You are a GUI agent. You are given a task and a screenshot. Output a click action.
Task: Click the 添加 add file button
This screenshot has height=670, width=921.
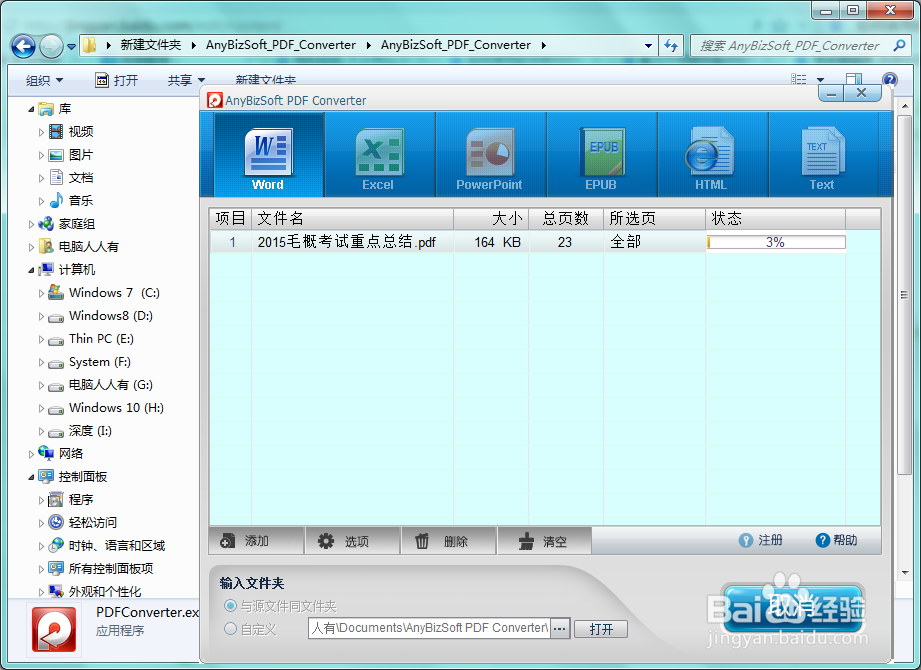256,541
